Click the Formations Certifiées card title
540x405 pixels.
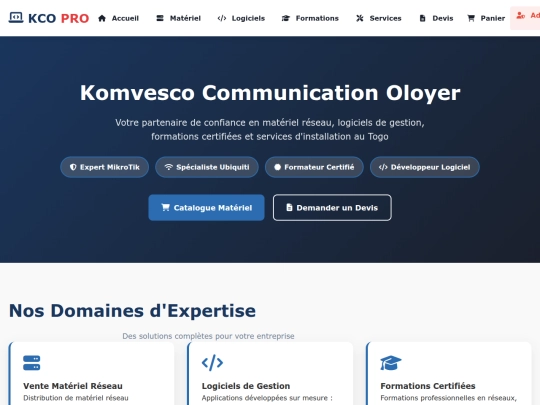point(428,386)
